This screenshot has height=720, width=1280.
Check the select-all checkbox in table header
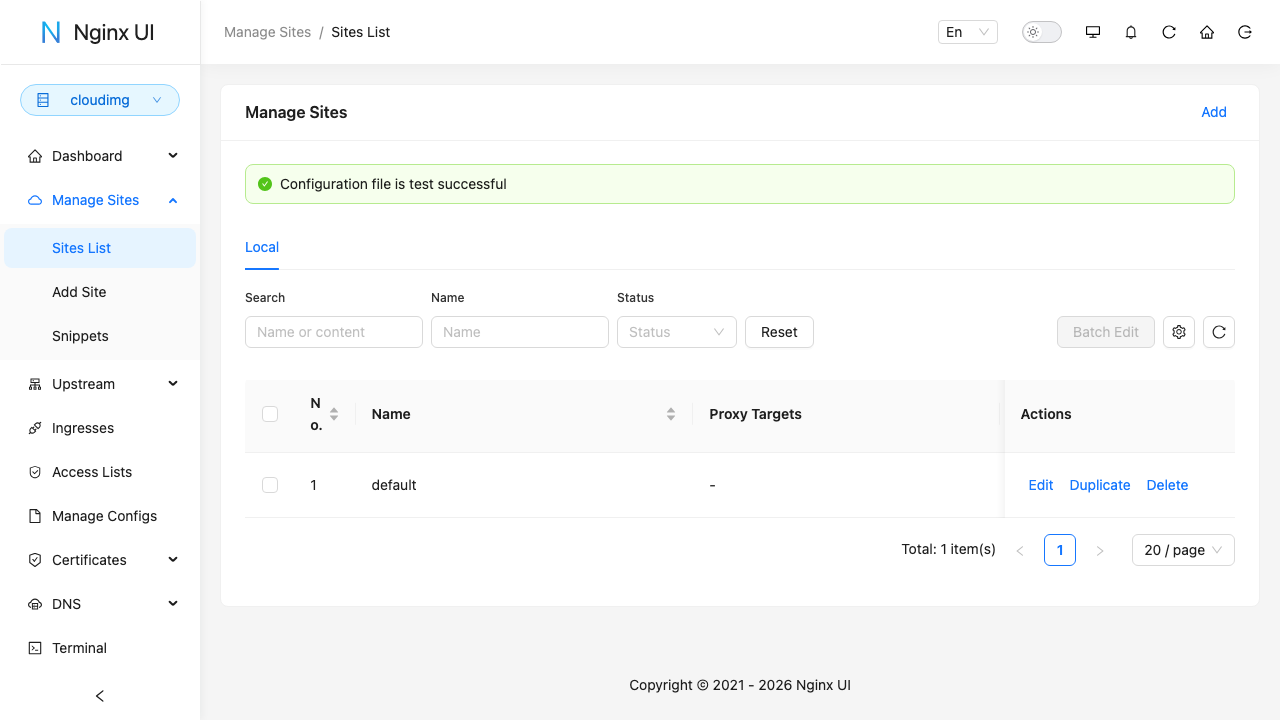point(270,414)
